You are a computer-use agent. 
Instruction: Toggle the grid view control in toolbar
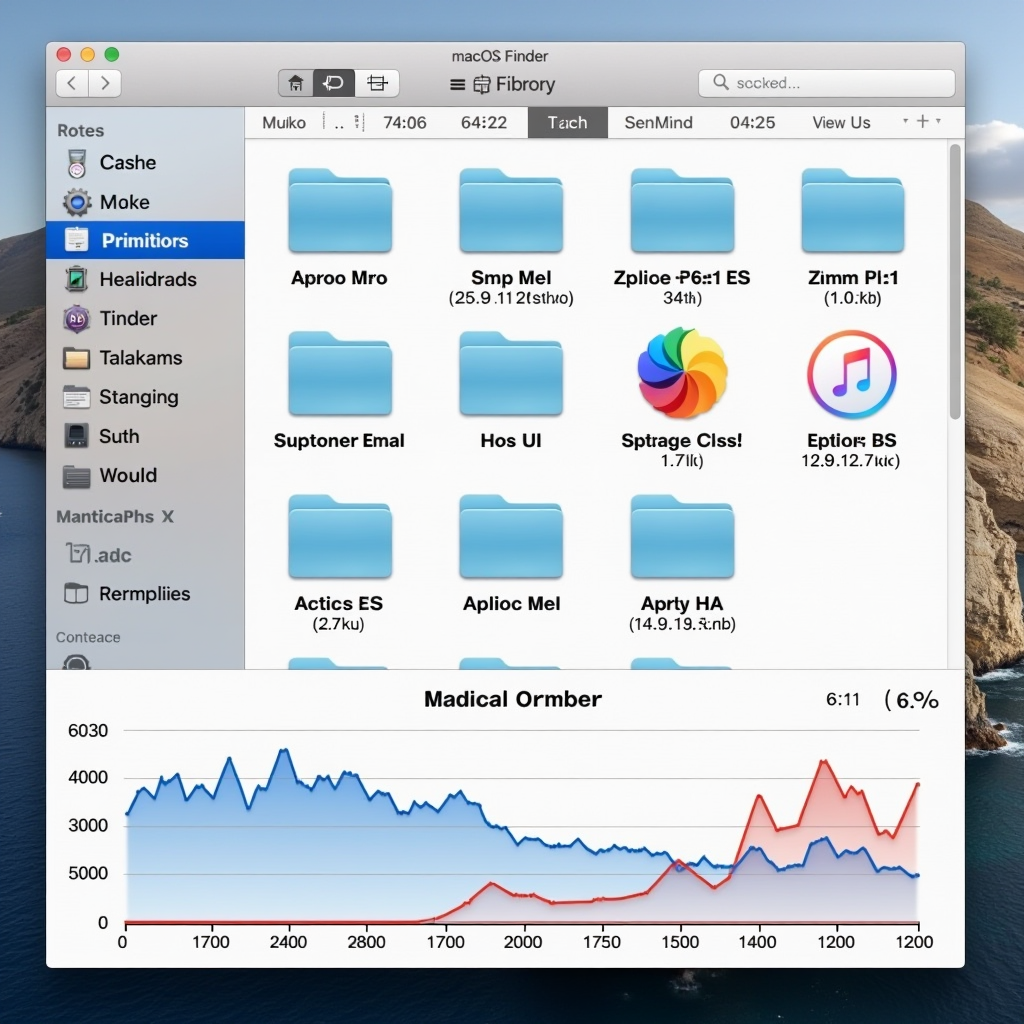[377, 83]
